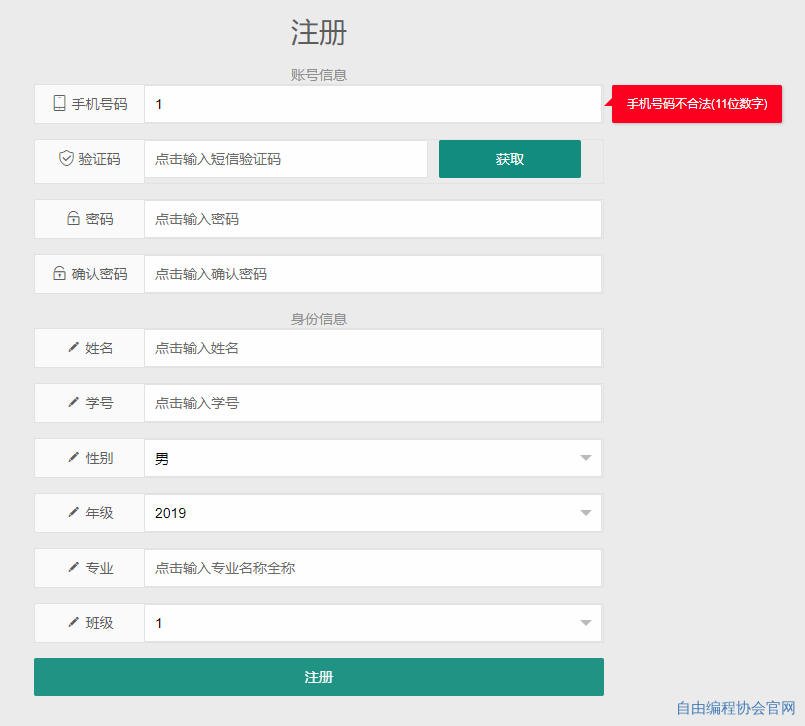Focus the 点击输入学号 student ID field
The image size is (805, 726).
point(373,403)
